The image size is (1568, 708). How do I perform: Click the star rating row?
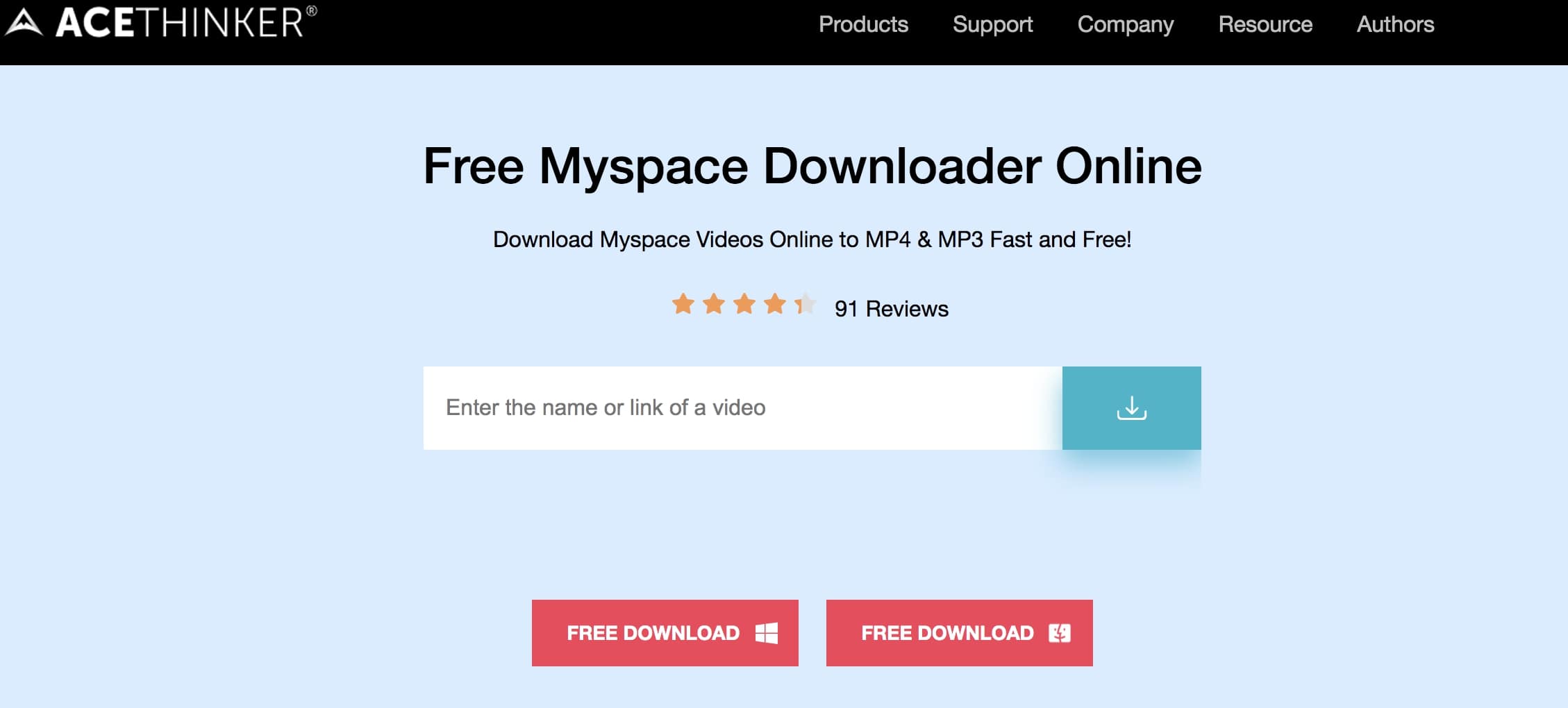744,304
